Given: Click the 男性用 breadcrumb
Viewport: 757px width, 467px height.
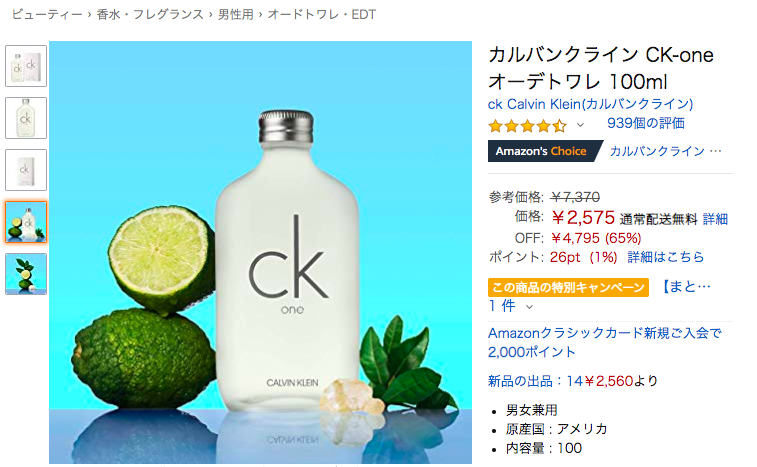Looking at the screenshot, I should (236, 14).
